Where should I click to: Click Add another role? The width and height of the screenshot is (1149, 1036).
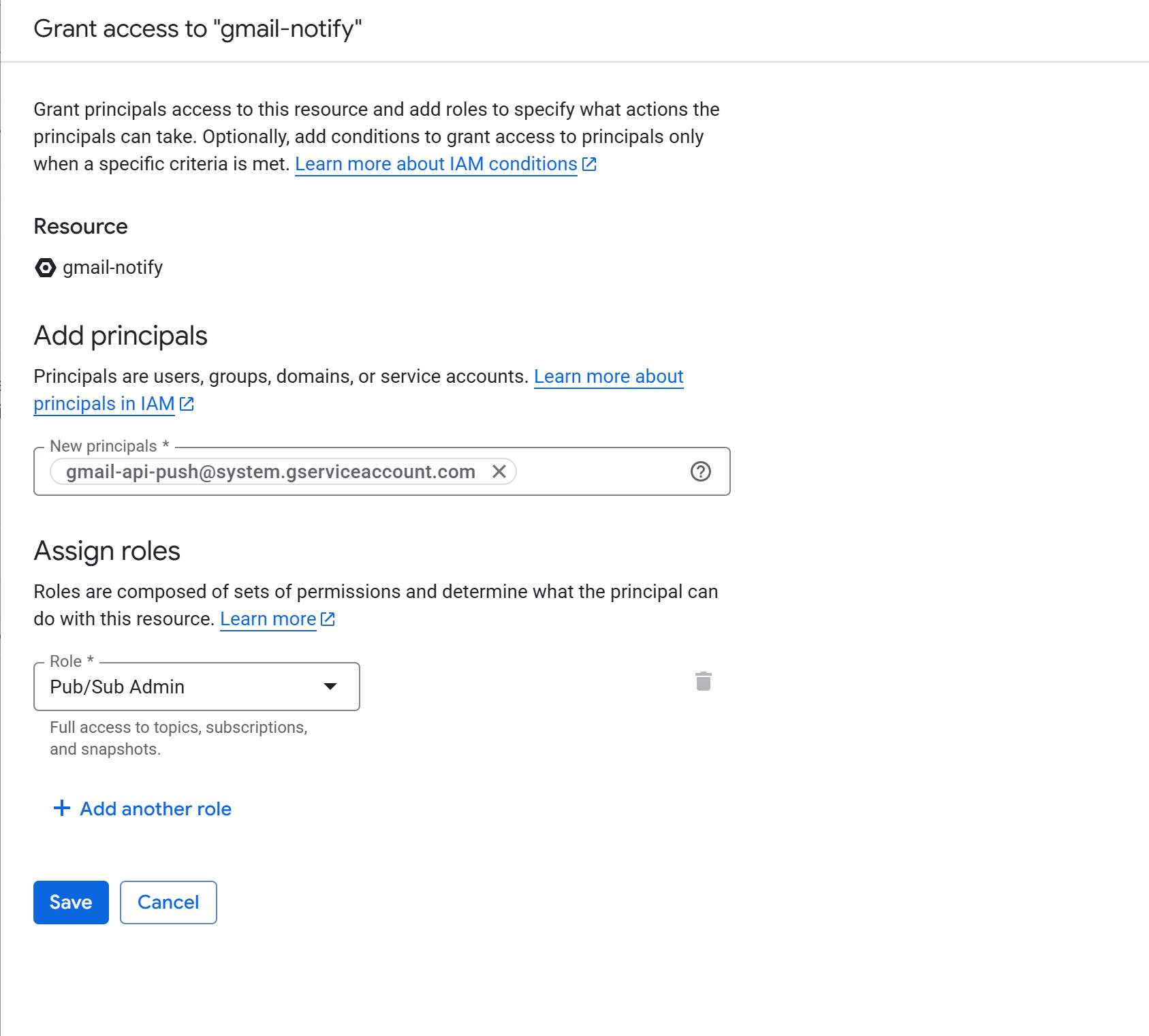155,809
